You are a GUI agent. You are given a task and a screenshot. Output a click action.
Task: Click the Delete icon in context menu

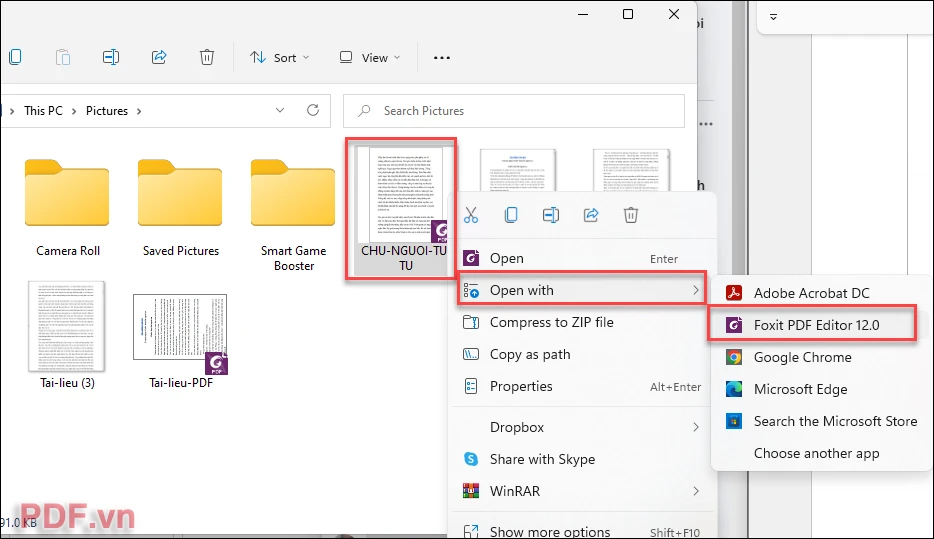coord(631,215)
